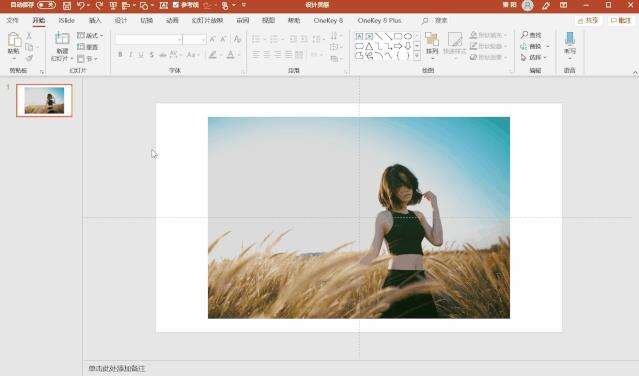Click the Arrange icon in drawing group

pos(432,40)
